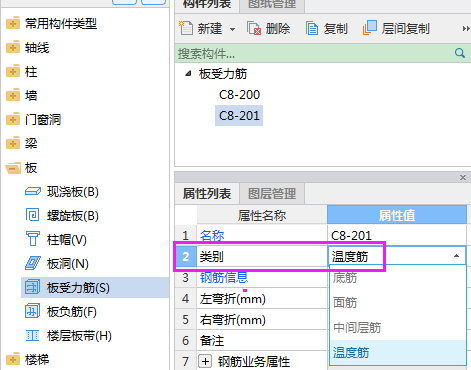Screen dimensions: 471x370
Task: Click the search magnifier icon
Action: point(460,53)
